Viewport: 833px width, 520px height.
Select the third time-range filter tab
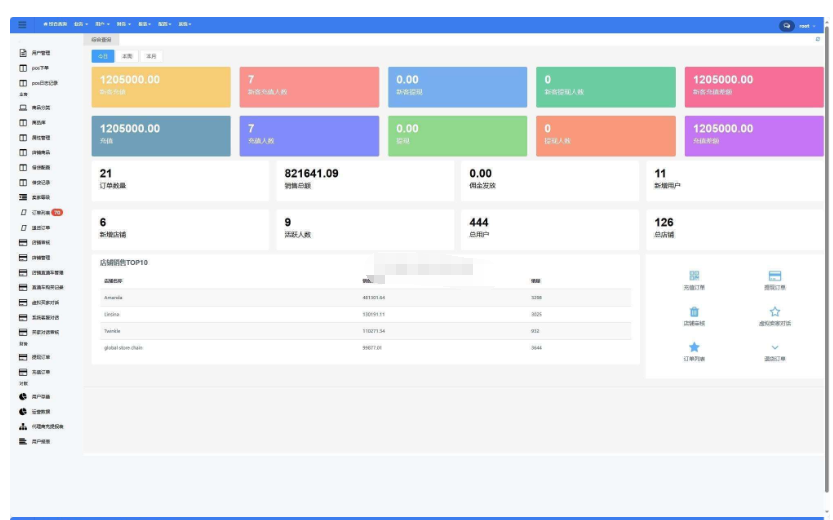[150, 56]
